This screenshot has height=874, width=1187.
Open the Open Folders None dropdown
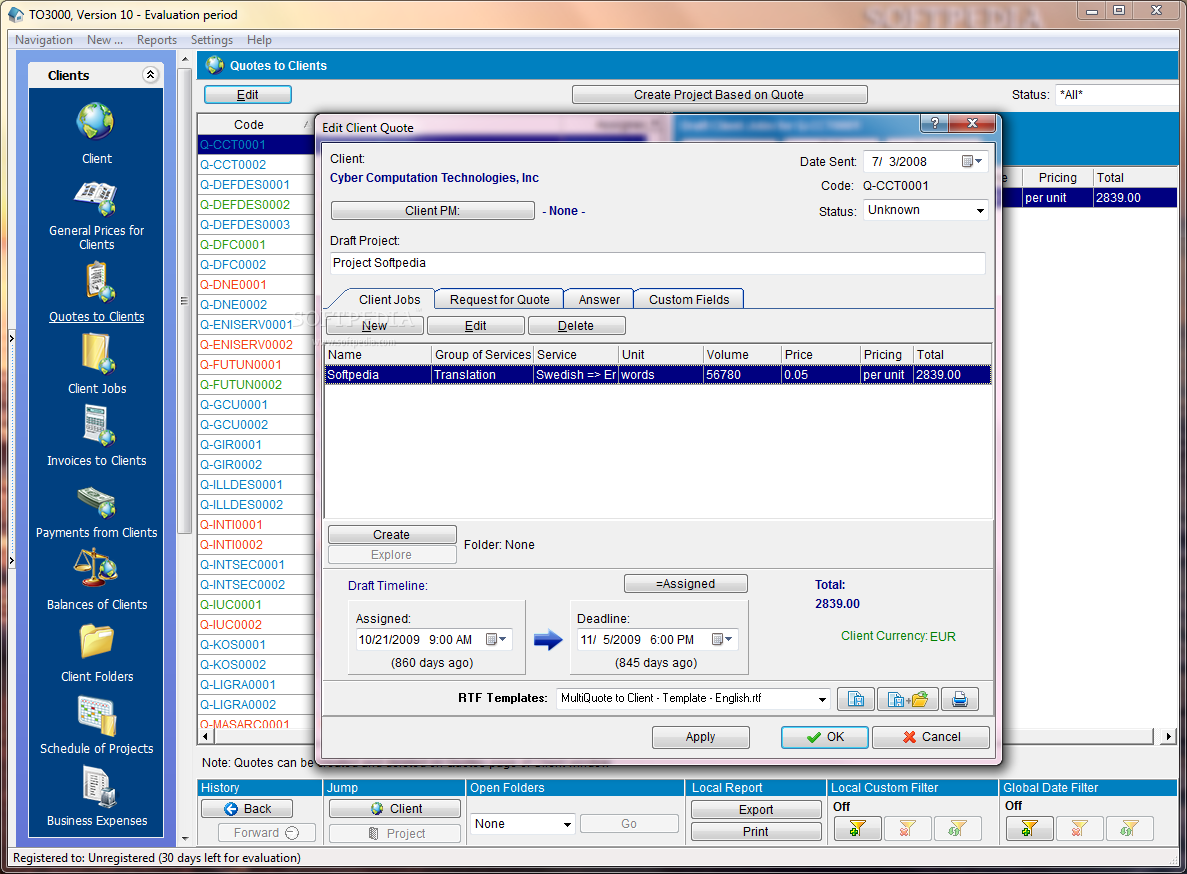(567, 824)
